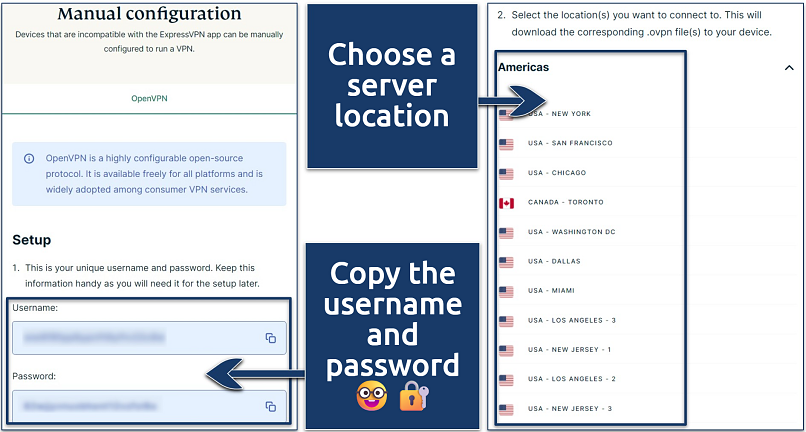Click the Canadian flag beside Toronto
Viewport: 806px width, 432px height.
tap(506, 204)
